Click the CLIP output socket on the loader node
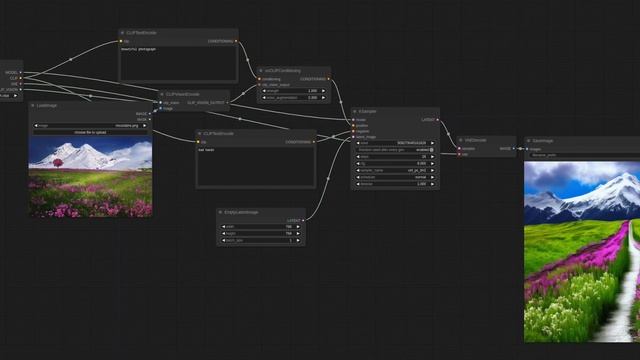Image resolution: width=640 pixels, height=360 pixels. click(21, 78)
